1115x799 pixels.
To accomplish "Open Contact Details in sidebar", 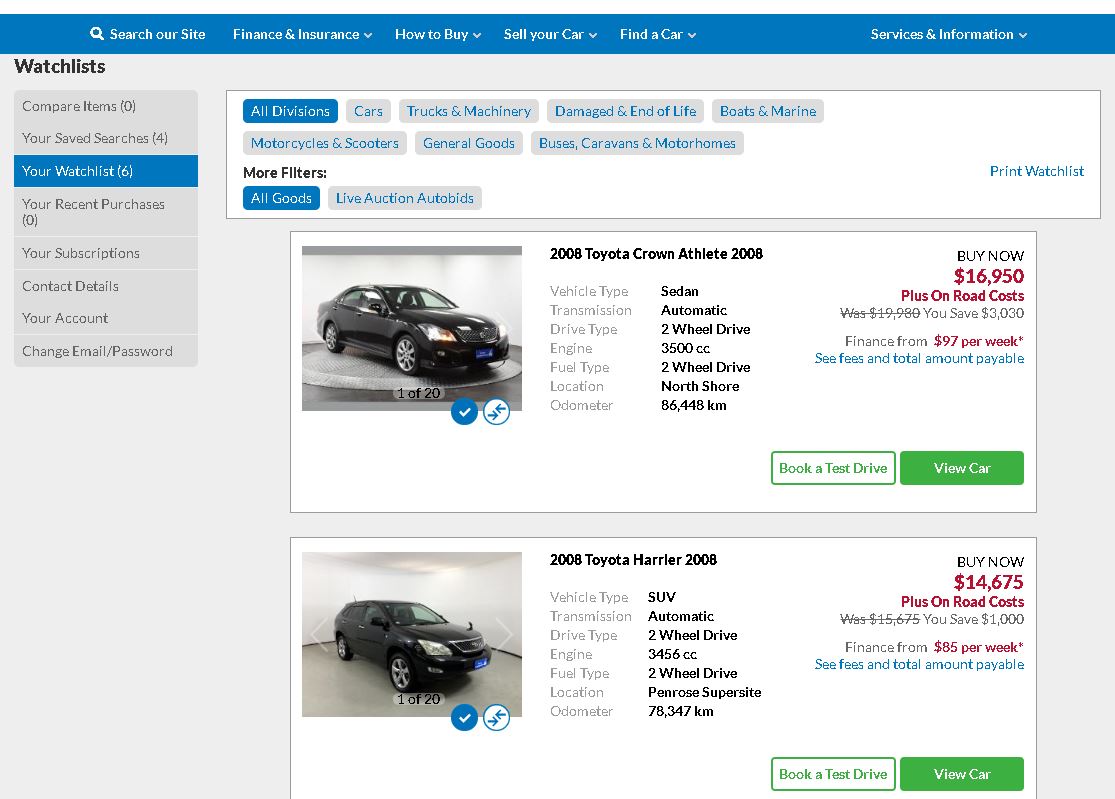I will click(106, 286).
